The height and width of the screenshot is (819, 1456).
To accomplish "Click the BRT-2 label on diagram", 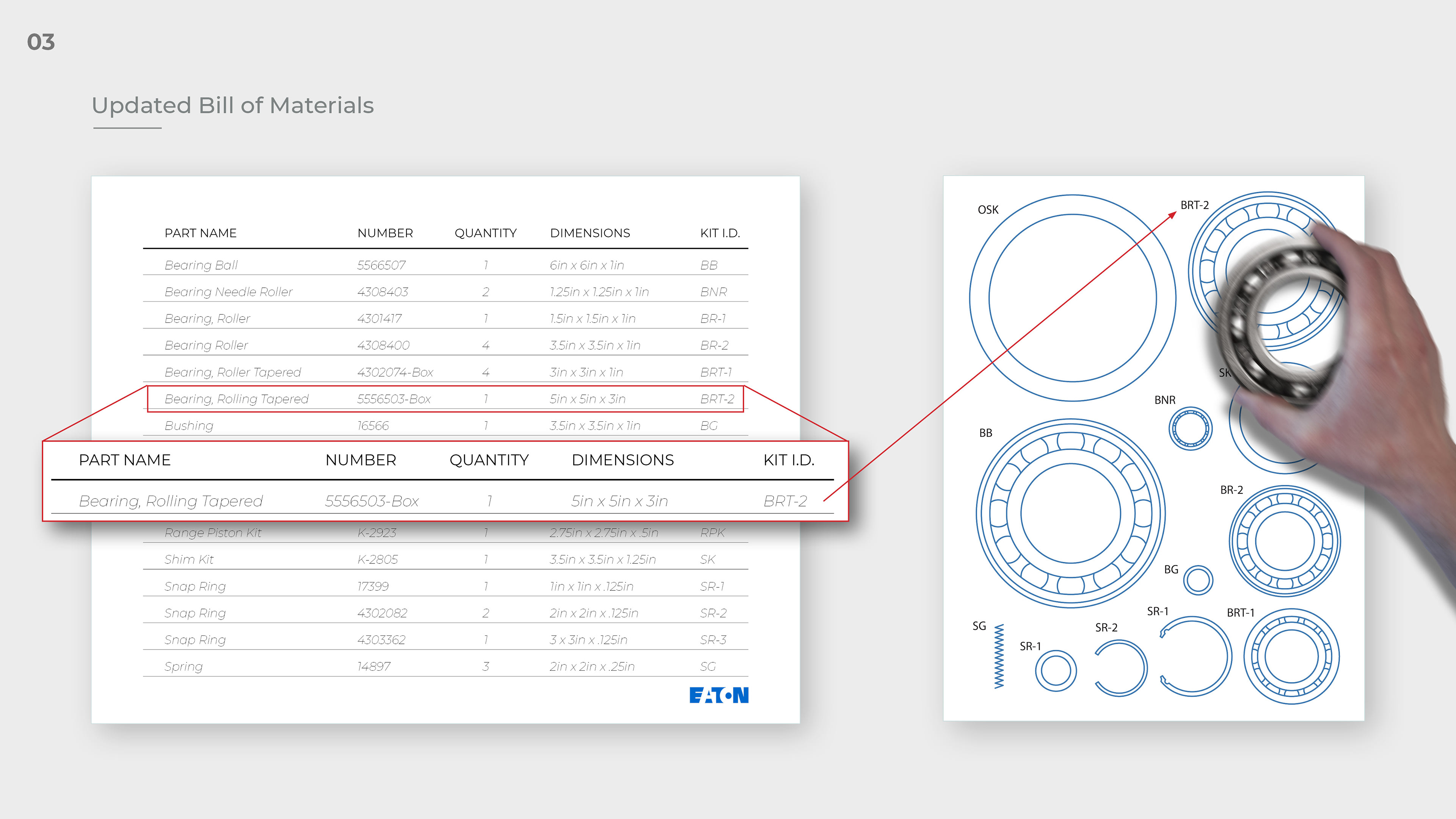I will point(1194,205).
